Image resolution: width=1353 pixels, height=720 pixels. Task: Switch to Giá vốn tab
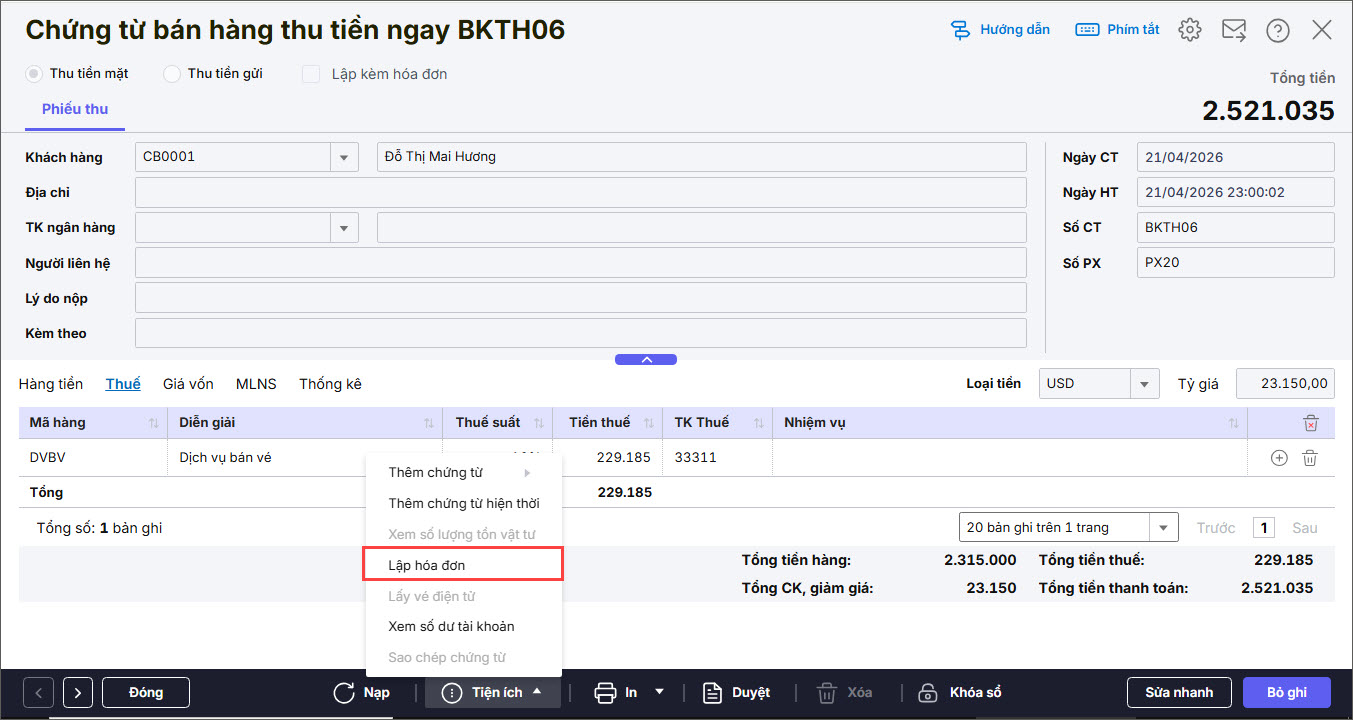click(x=188, y=384)
